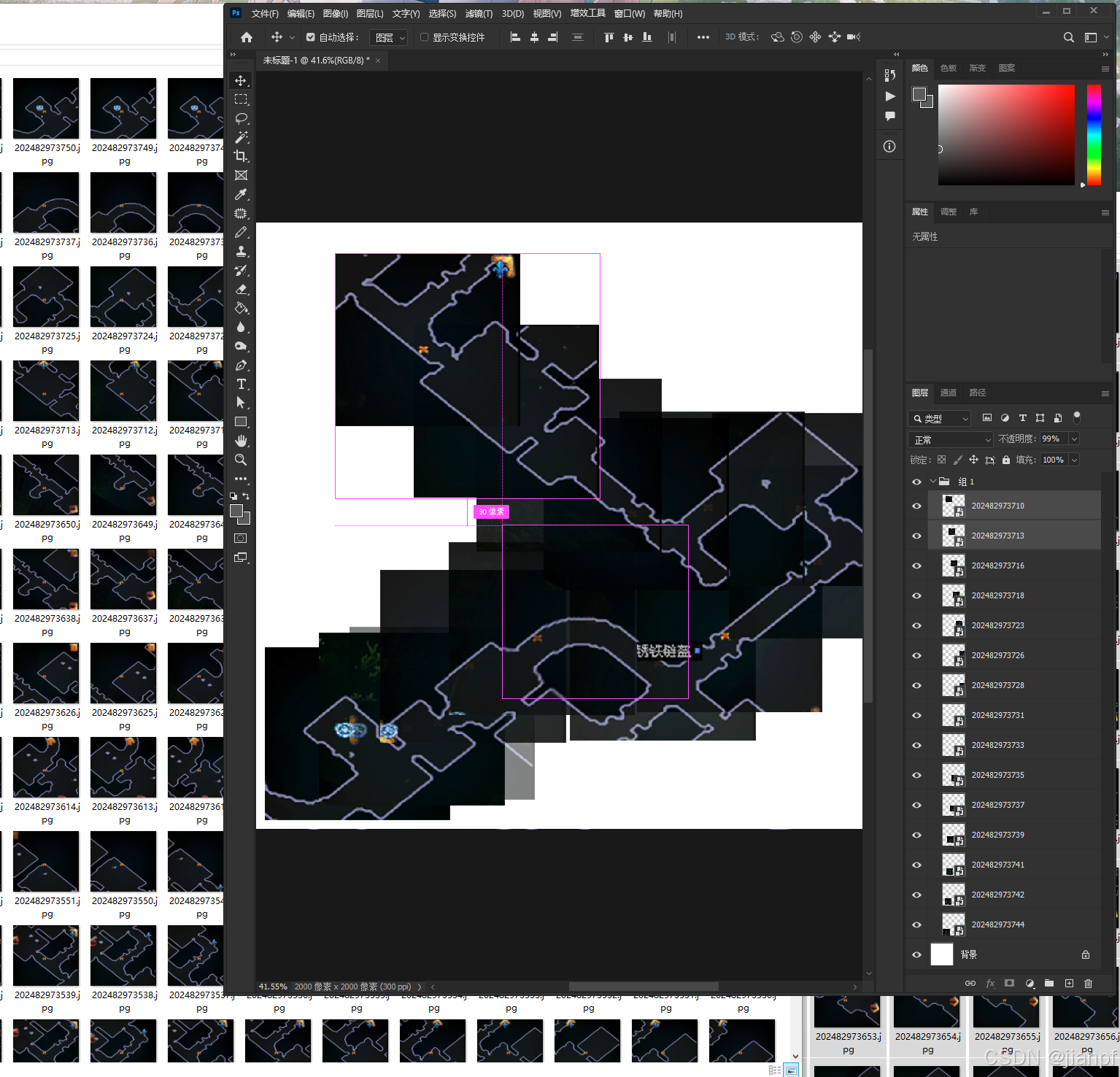Add a layer mask icon
The height and width of the screenshot is (1077, 1120).
pyautogui.click(x=1009, y=983)
